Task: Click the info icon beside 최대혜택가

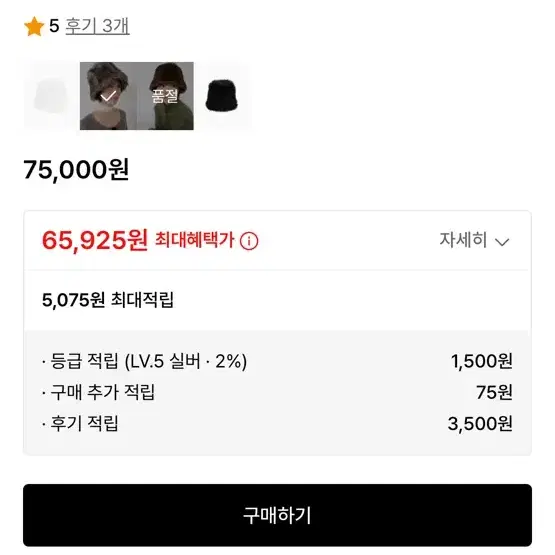Action: [249, 241]
